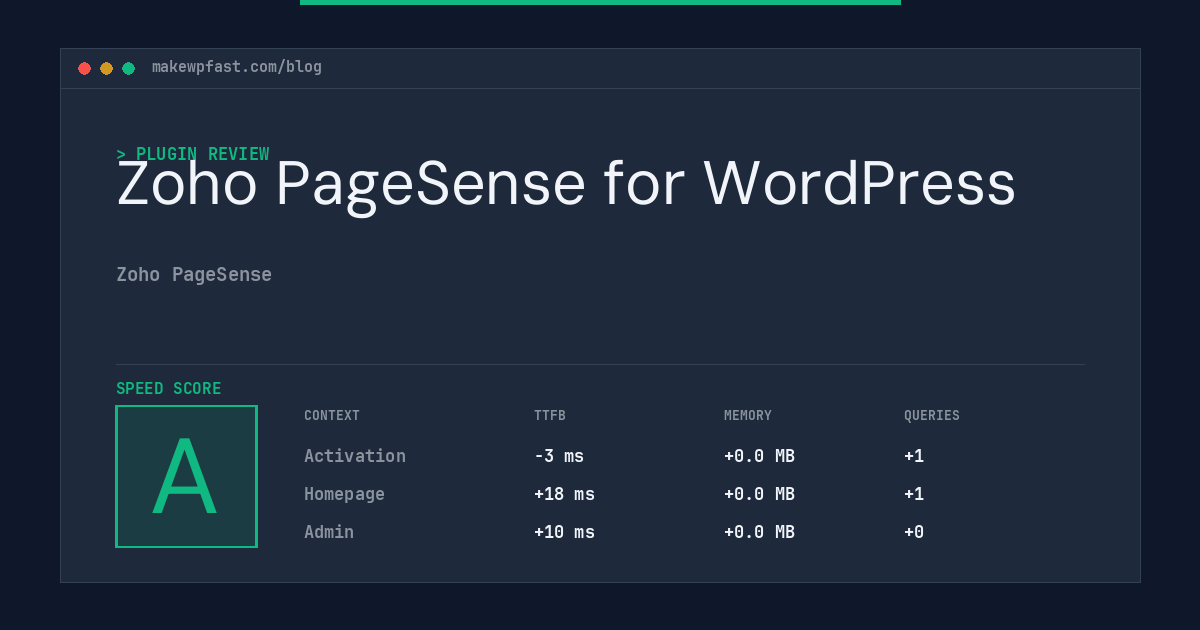The image size is (1200, 630).
Task: Click the '+18 ms' TTFB value
Action: 564,494
